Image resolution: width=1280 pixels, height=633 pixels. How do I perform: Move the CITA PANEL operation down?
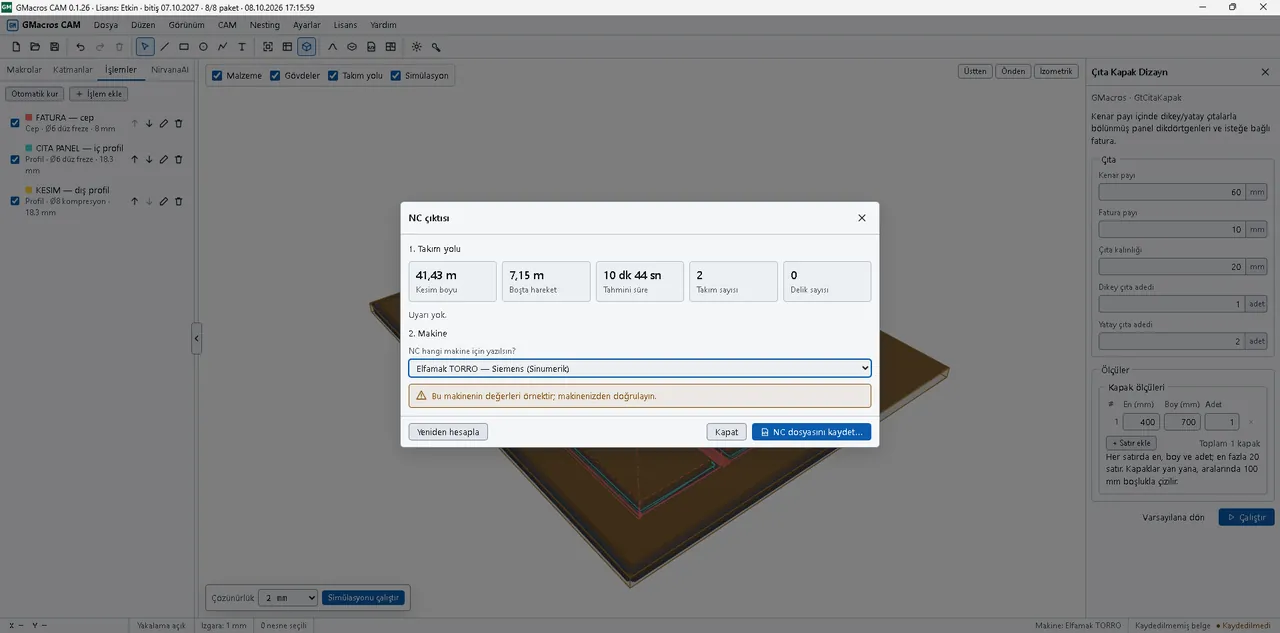coord(149,159)
